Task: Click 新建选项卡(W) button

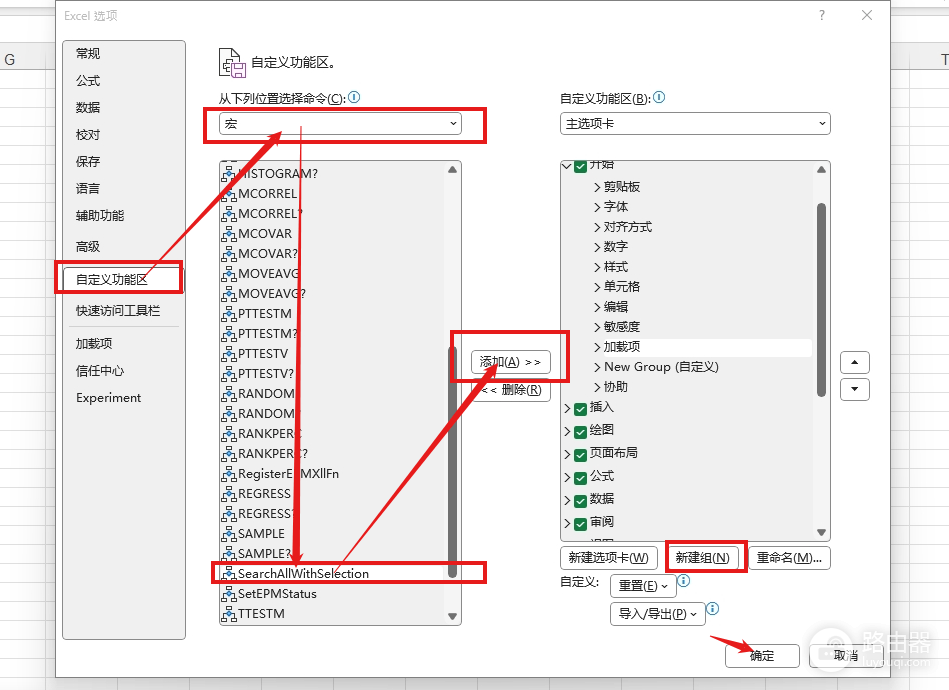Action: [x=609, y=557]
